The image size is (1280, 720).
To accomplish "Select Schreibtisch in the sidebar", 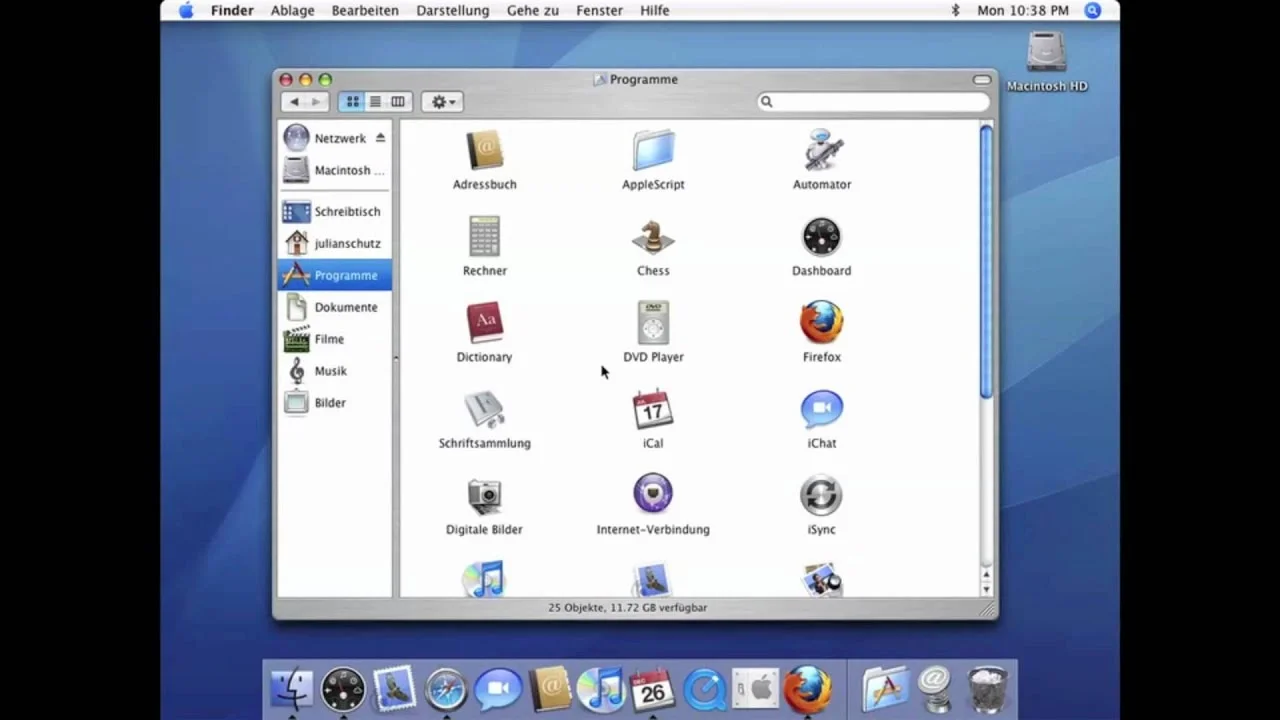I will [334, 211].
